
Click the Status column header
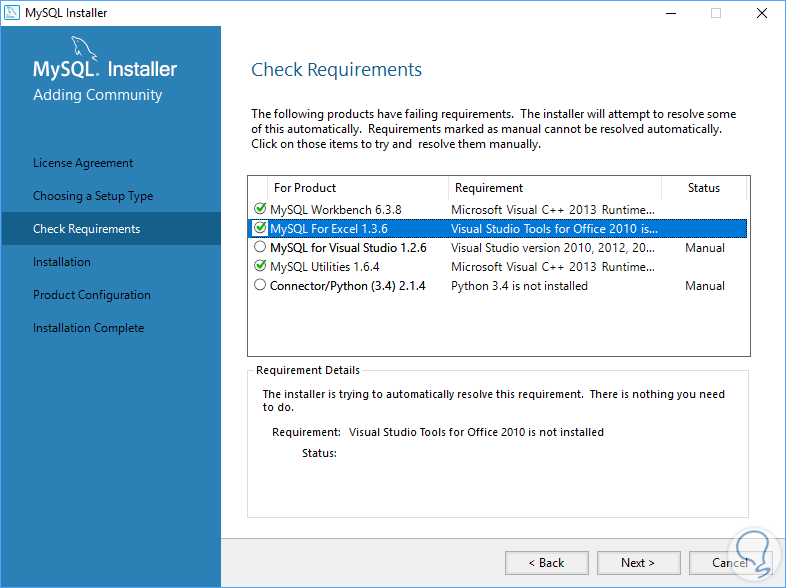(704, 188)
